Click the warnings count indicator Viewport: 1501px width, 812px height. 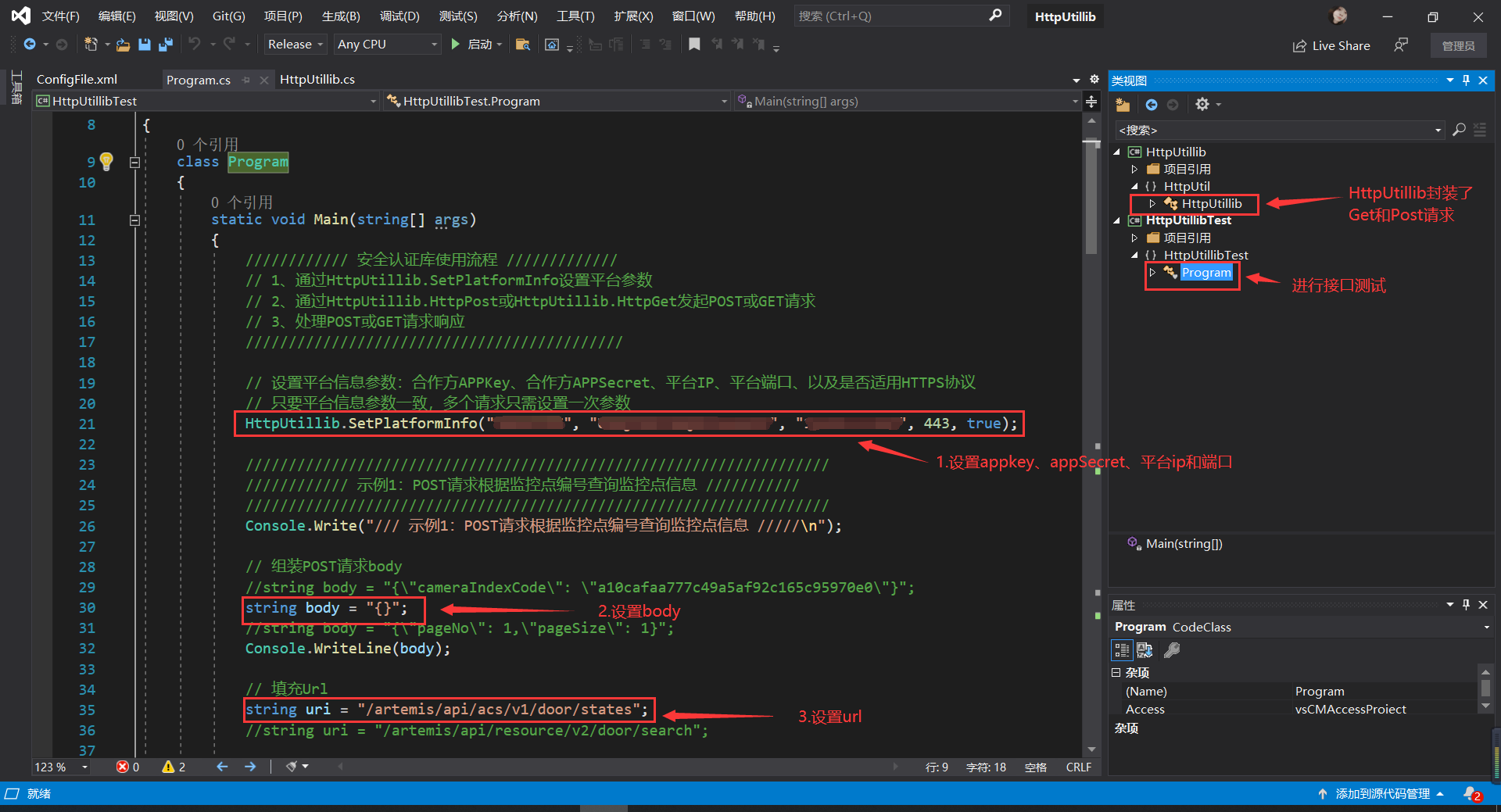coord(174,767)
